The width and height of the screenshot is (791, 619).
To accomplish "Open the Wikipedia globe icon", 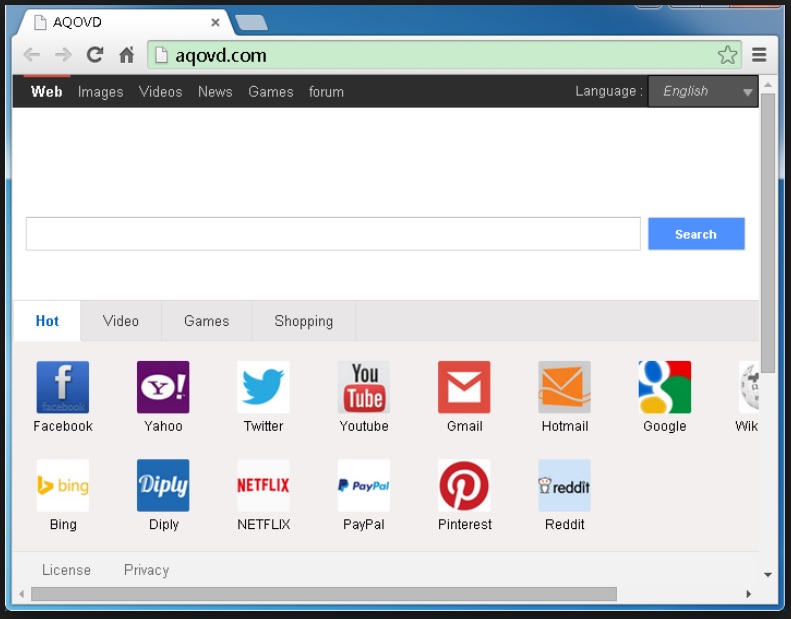I will [x=749, y=387].
